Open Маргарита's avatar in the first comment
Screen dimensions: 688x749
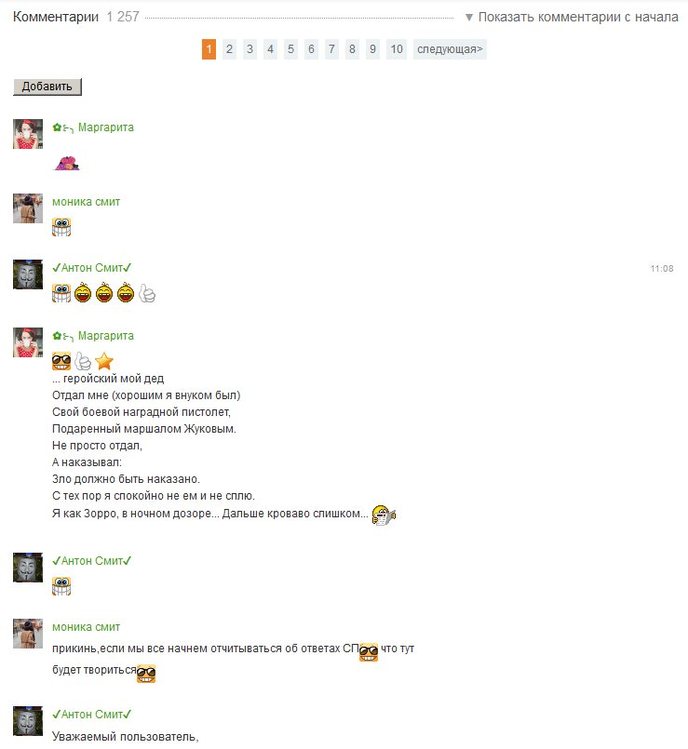click(x=28, y=134)
